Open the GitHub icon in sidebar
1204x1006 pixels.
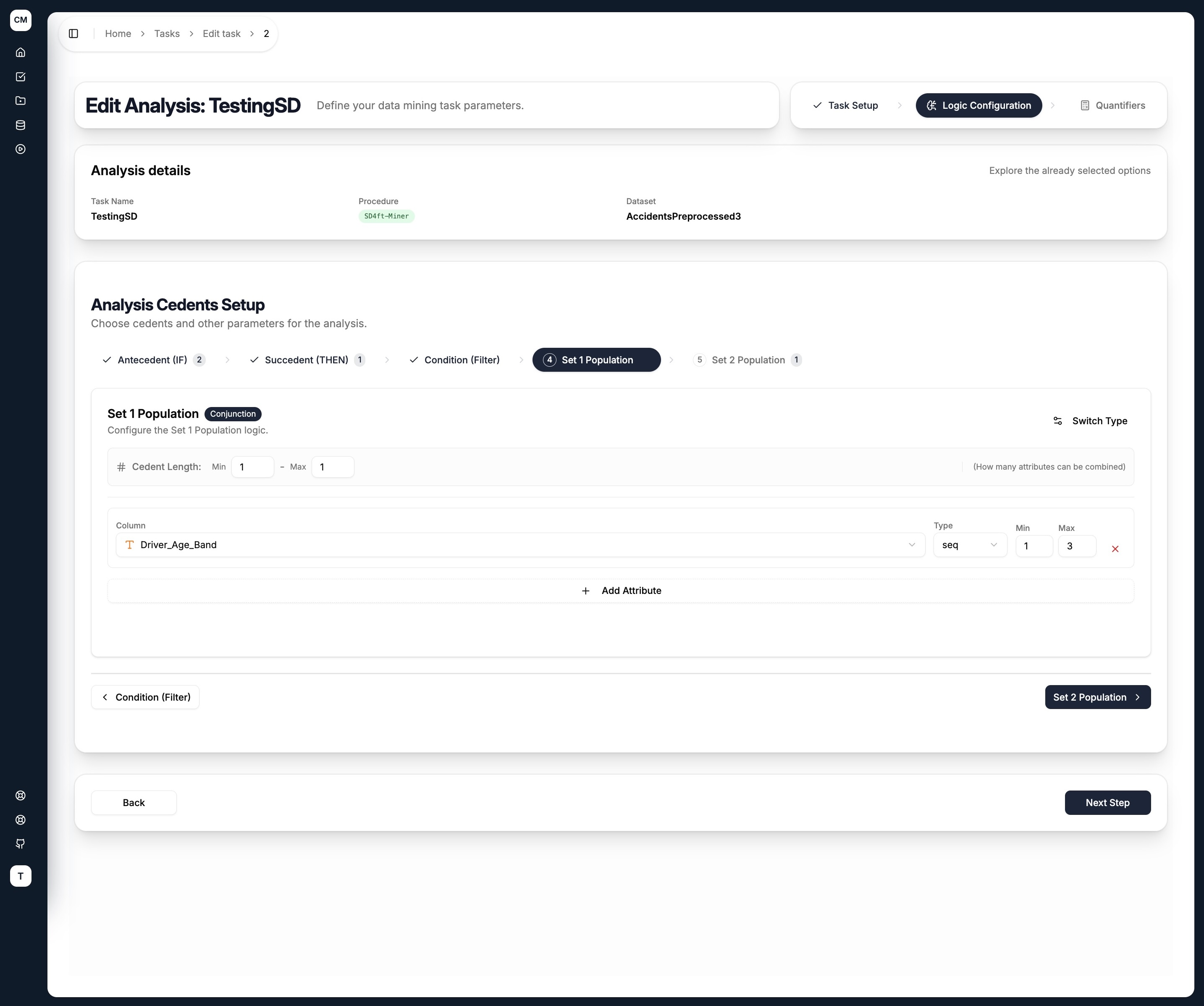coord(21,844)
